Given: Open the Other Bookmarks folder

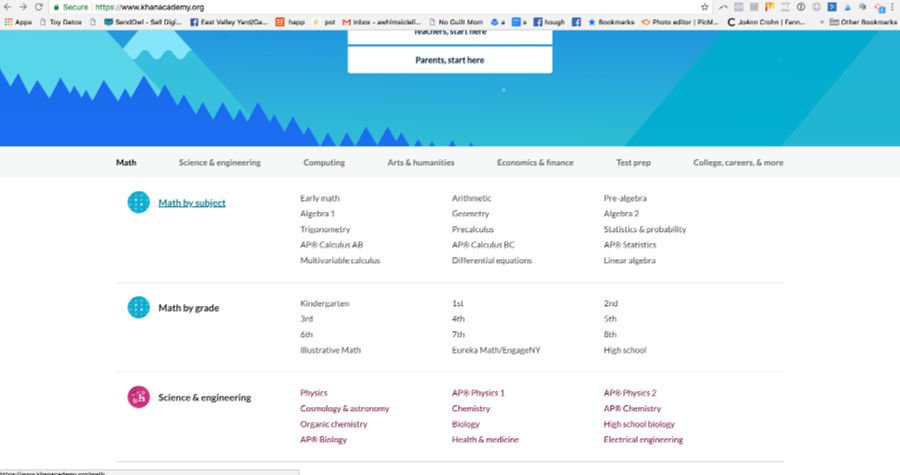Looking at the screenshot, I should tap(863, 22).
